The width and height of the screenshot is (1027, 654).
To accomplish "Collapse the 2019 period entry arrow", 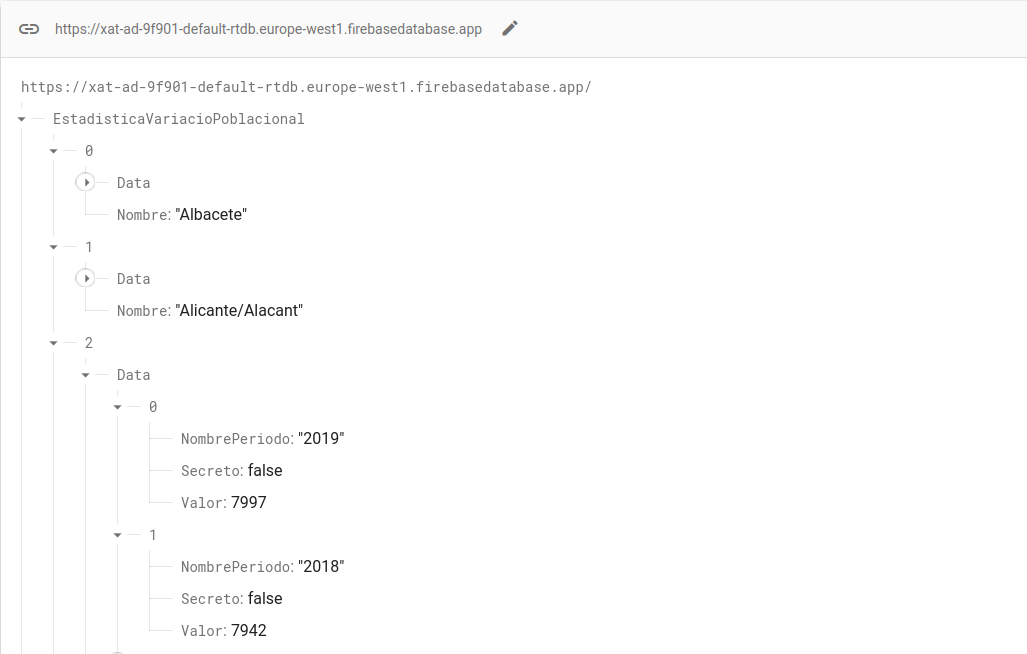I will point(117,407).
